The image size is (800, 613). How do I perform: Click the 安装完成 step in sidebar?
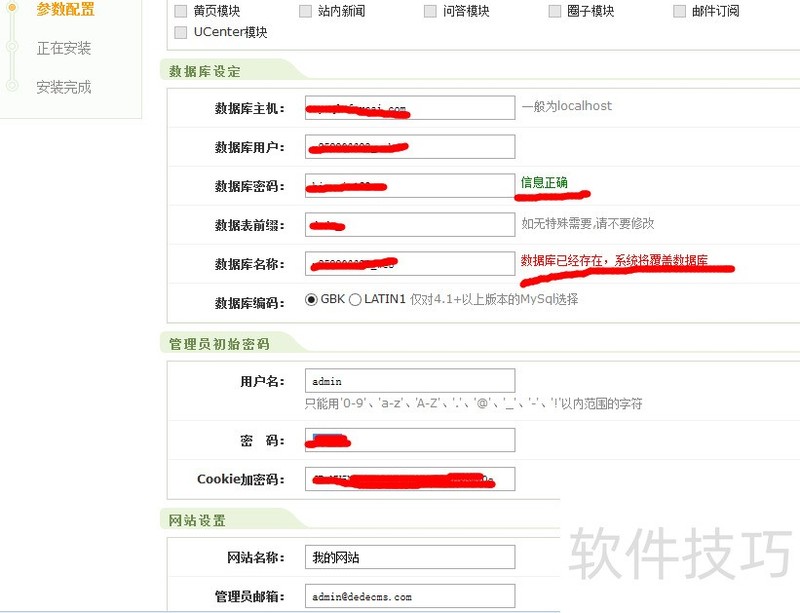coord(64,87)
